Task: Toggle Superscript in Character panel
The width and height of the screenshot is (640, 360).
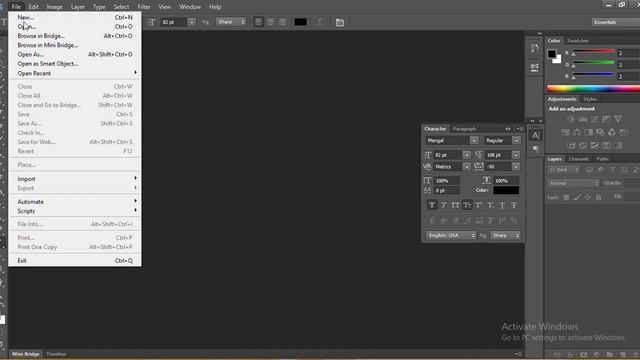Action: click(479, 205)
